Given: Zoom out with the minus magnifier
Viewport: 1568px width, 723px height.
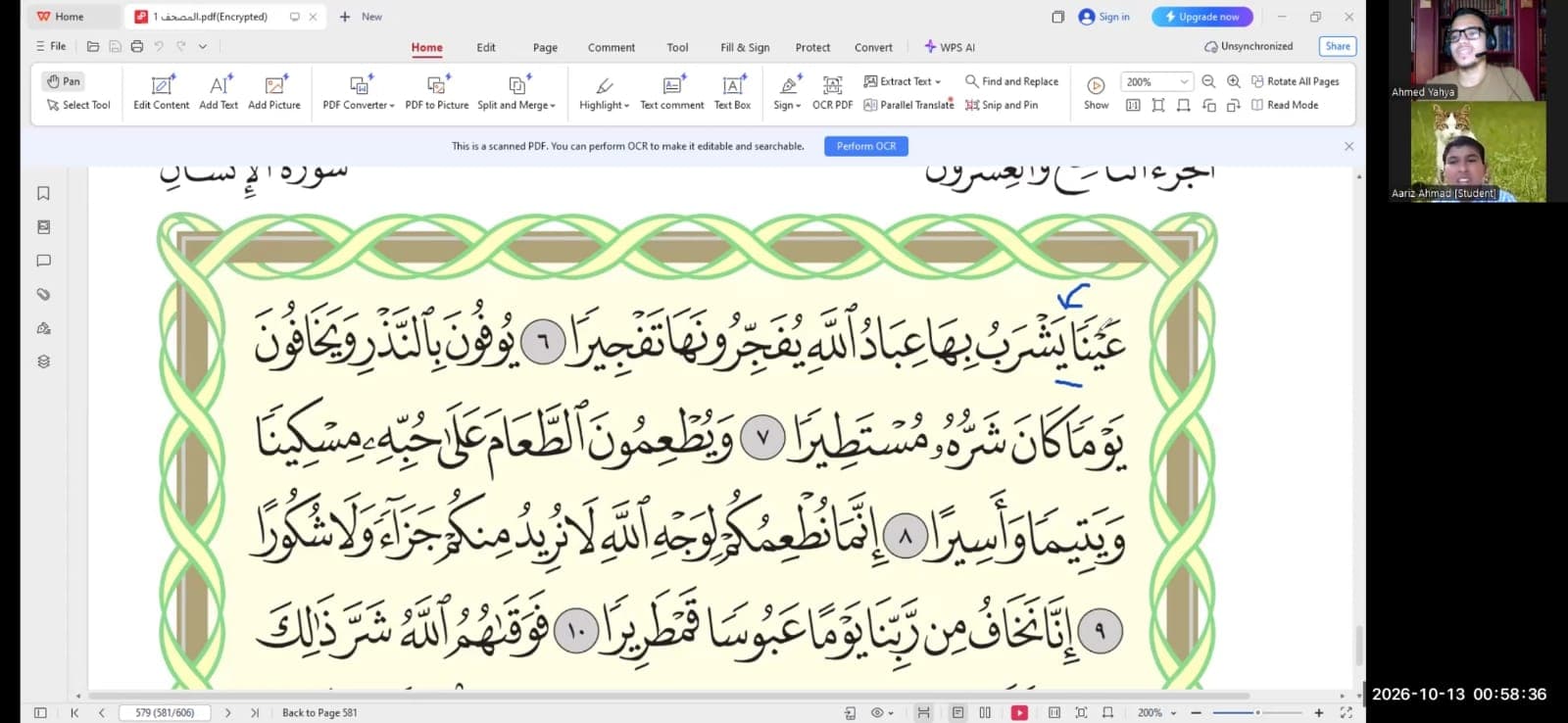Looking at the screenshot, I should pyautogui.click(x=1208, y=81).
